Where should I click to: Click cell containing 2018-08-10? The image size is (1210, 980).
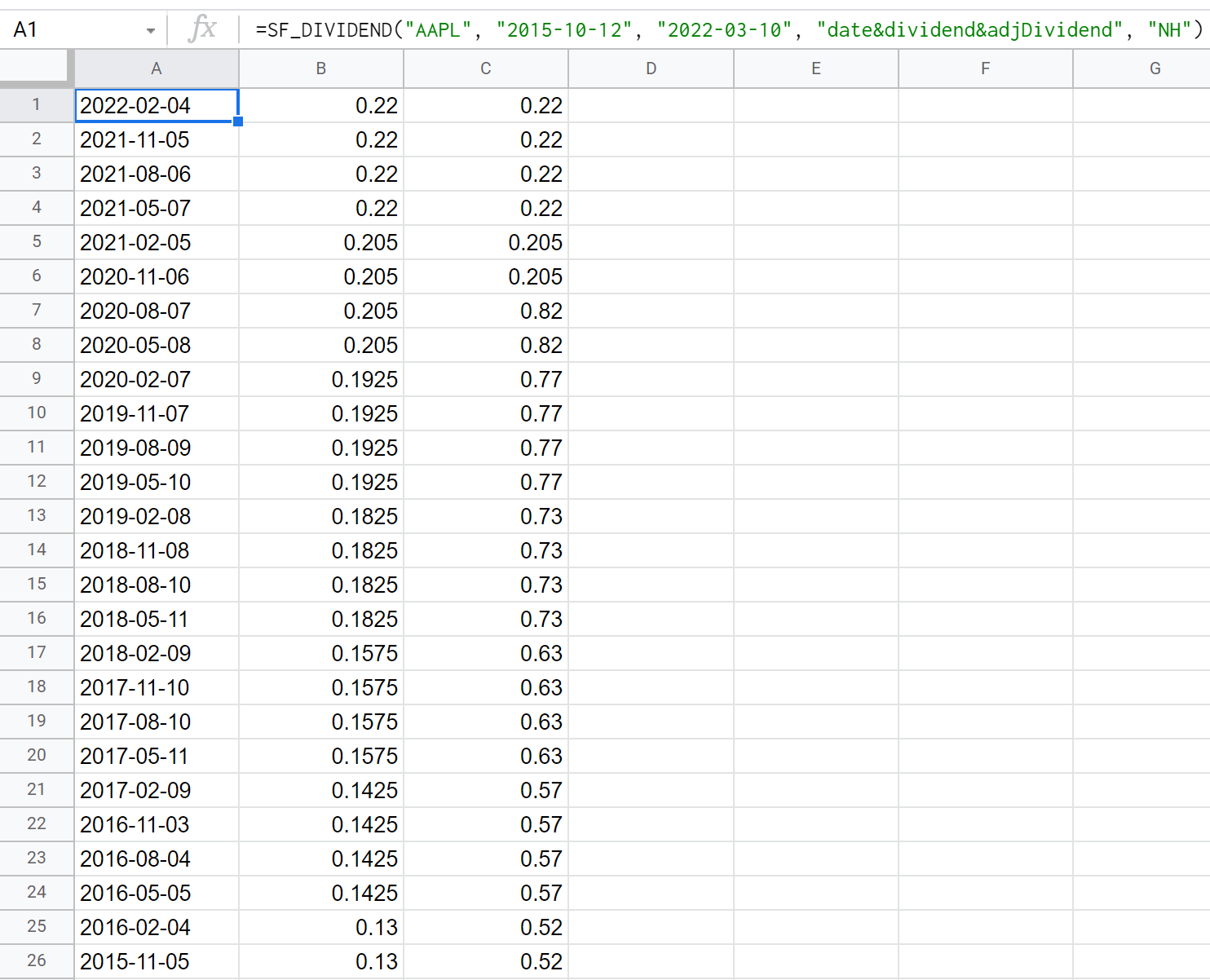(157, 585)
